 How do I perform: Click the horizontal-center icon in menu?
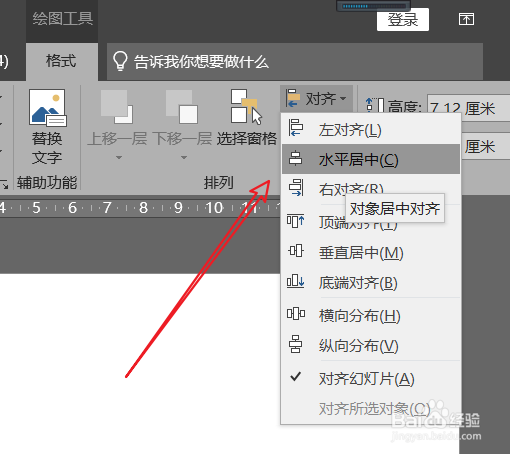pyautogui.click(x=295, y=158)
